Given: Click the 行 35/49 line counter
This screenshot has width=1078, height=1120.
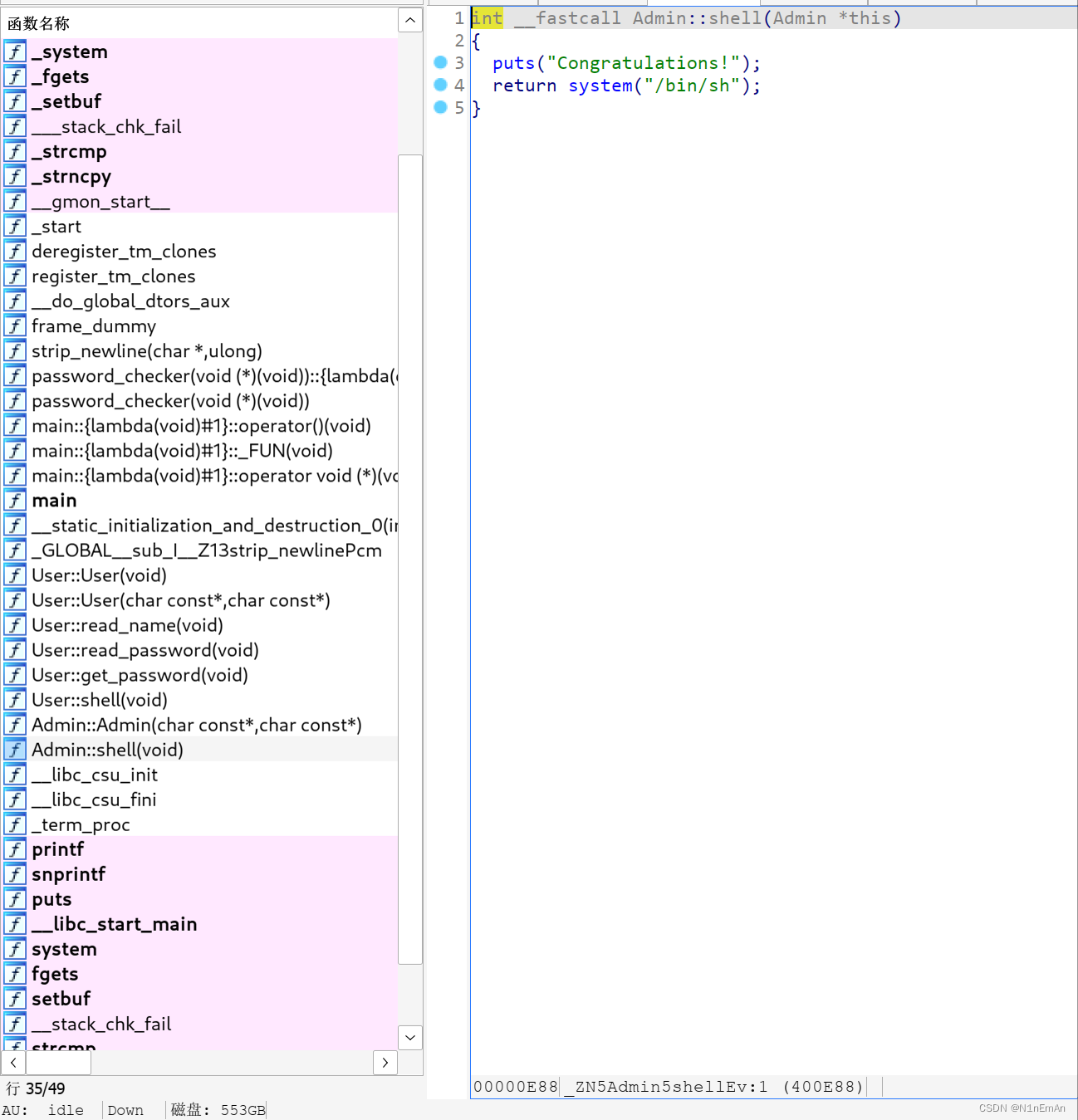Looking at the screenshot, I should (35, 1088).
